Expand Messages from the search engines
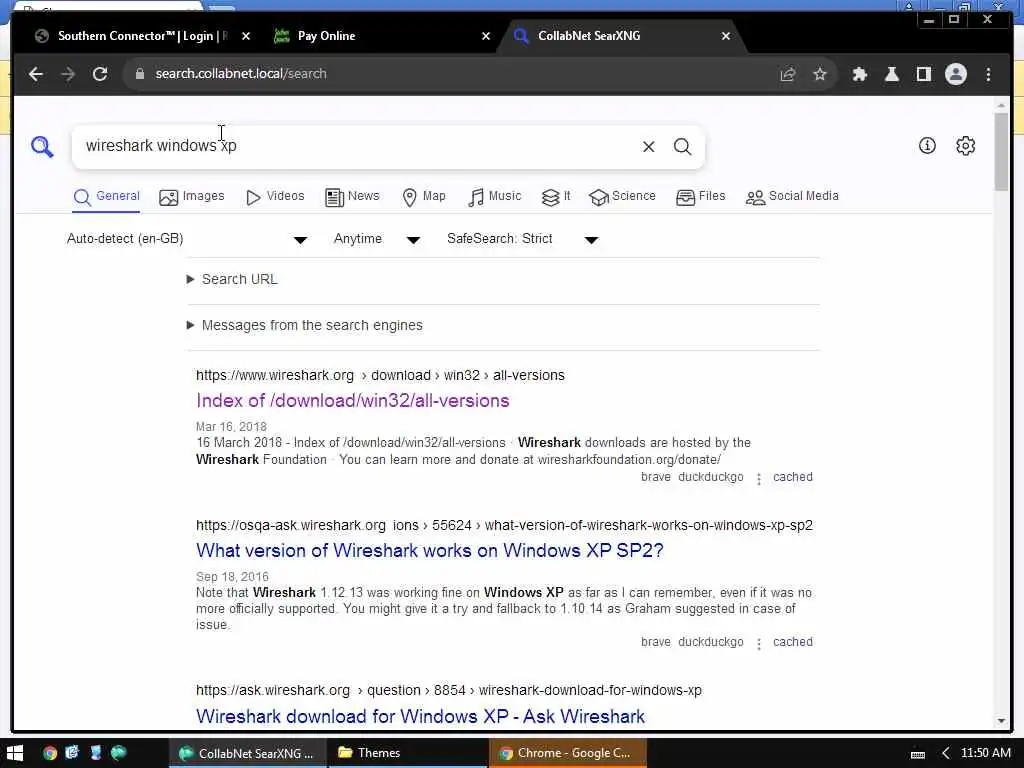 click(x=304, y=325)
